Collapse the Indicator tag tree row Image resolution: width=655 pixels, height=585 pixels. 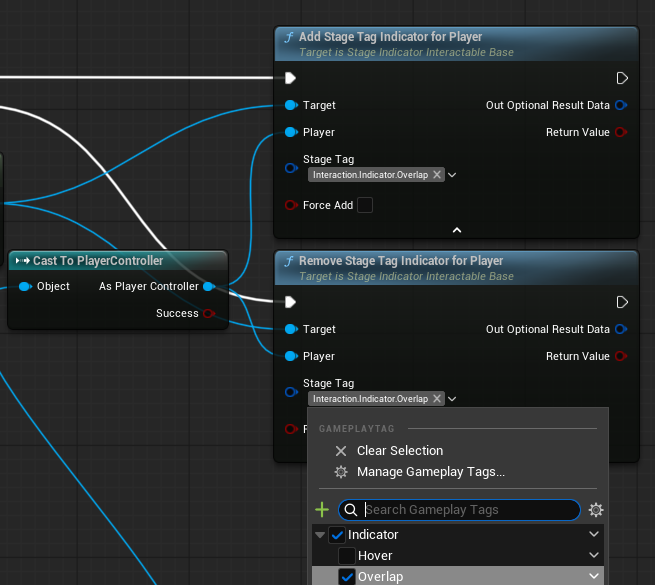pos(320,535)
